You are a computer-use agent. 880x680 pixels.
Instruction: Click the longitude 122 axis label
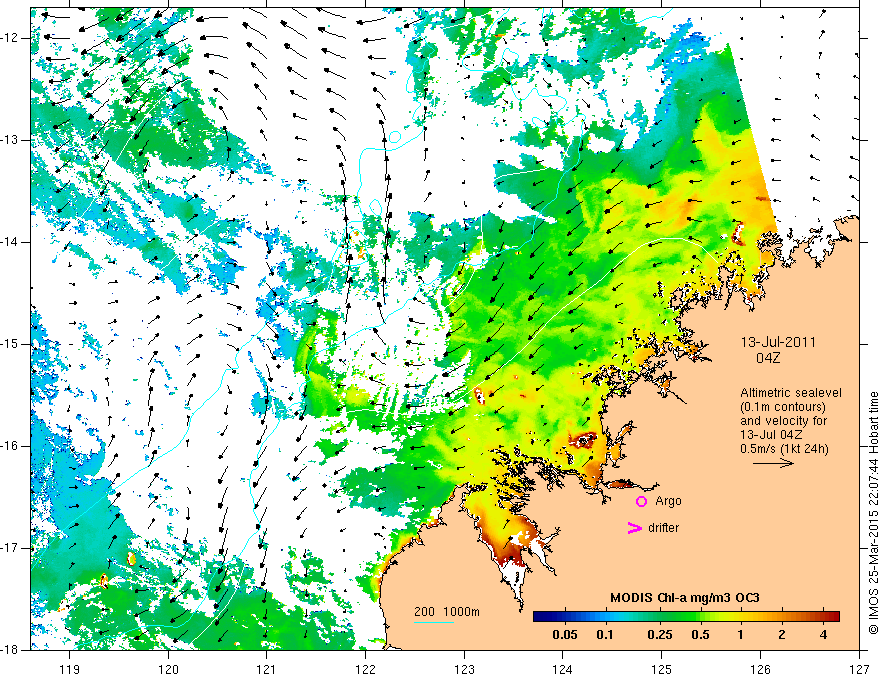(x=365, y=669)
